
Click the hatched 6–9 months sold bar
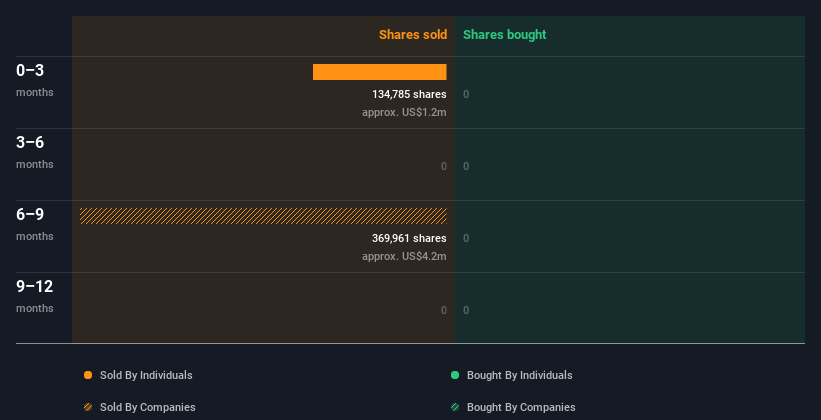(x=263, y=216)
